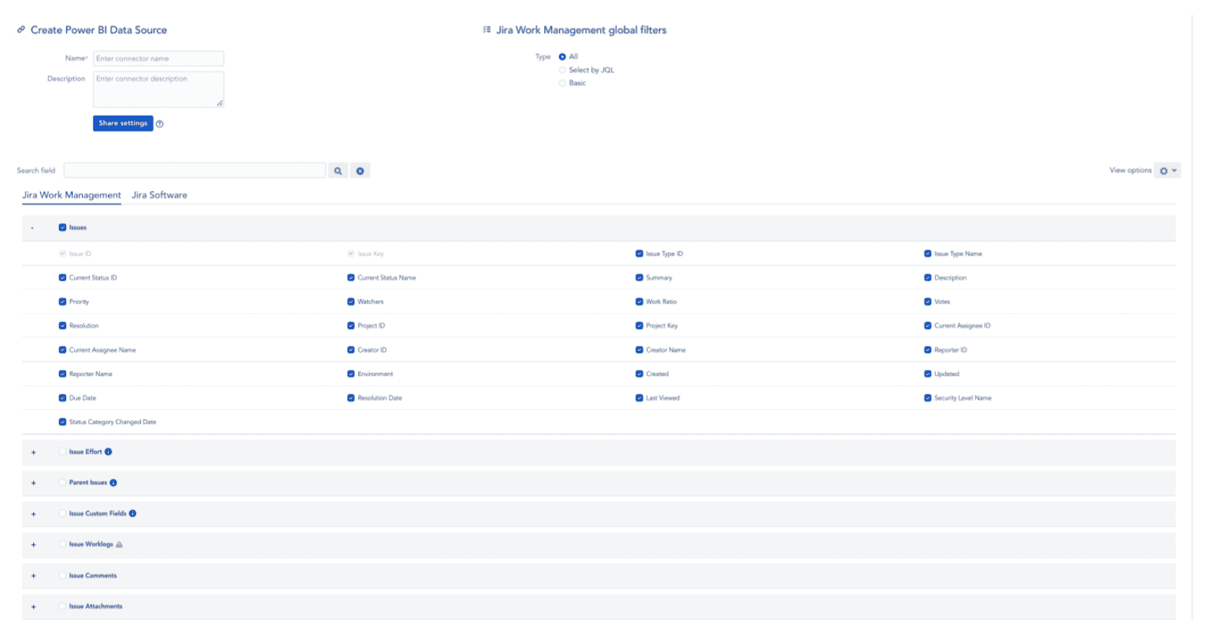This screenshot has height=631, width=1206.
Task: Uncheck the Environment checkbox
Action: [351, 374]
